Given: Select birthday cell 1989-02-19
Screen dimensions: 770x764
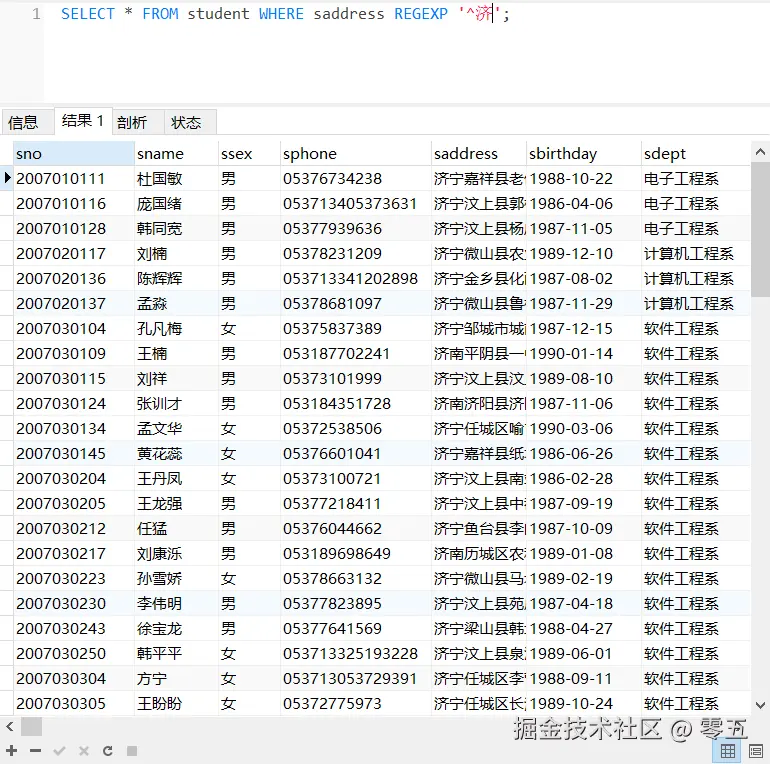Looking at the screenshot, I should [x=584, y=579].
